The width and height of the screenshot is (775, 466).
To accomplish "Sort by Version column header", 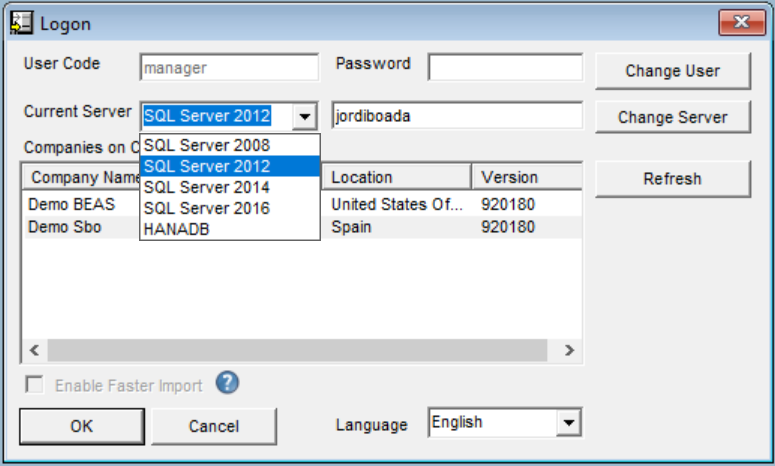I will click(527, 177).
